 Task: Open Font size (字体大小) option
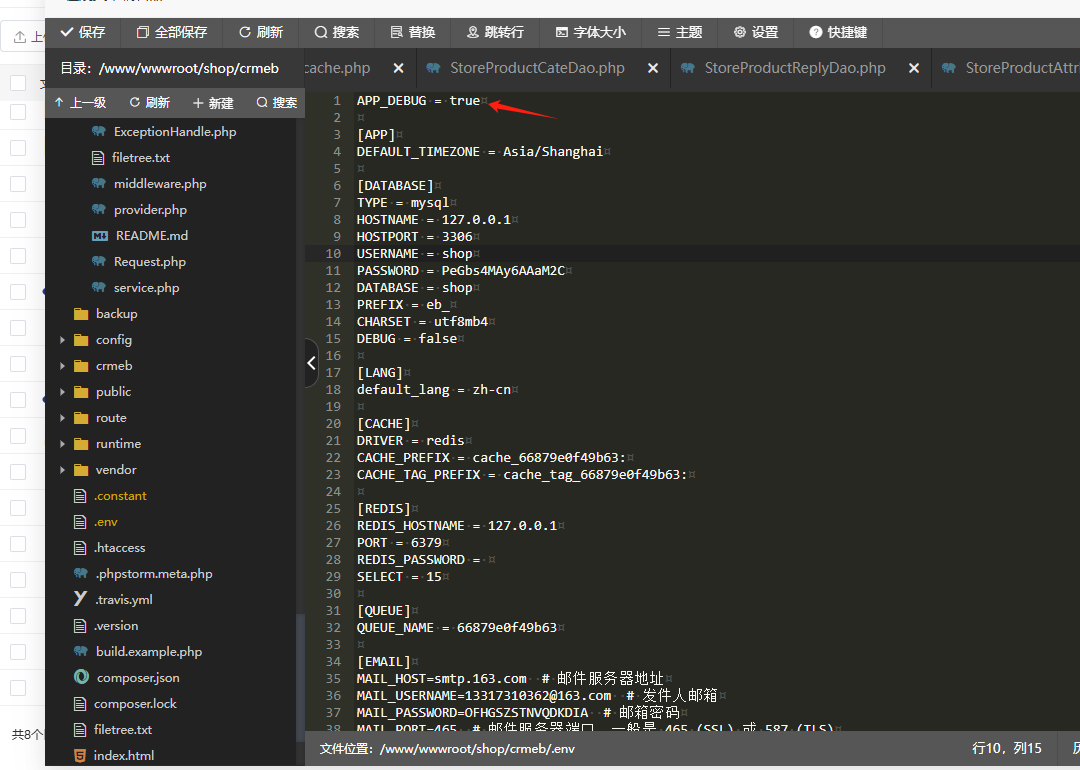coord(591,32)
